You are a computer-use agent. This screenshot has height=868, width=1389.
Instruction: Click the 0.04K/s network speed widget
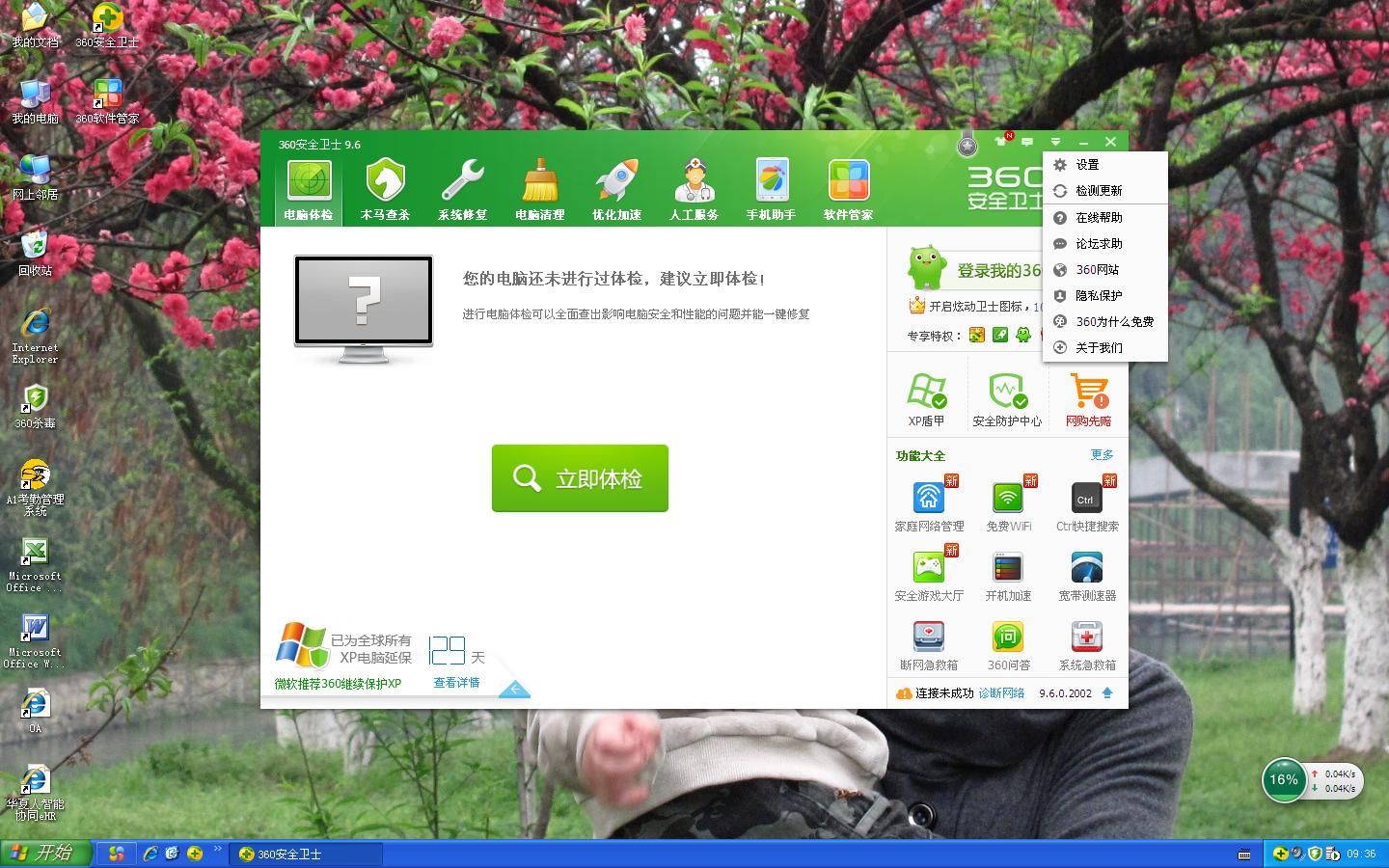point(1335,781)
